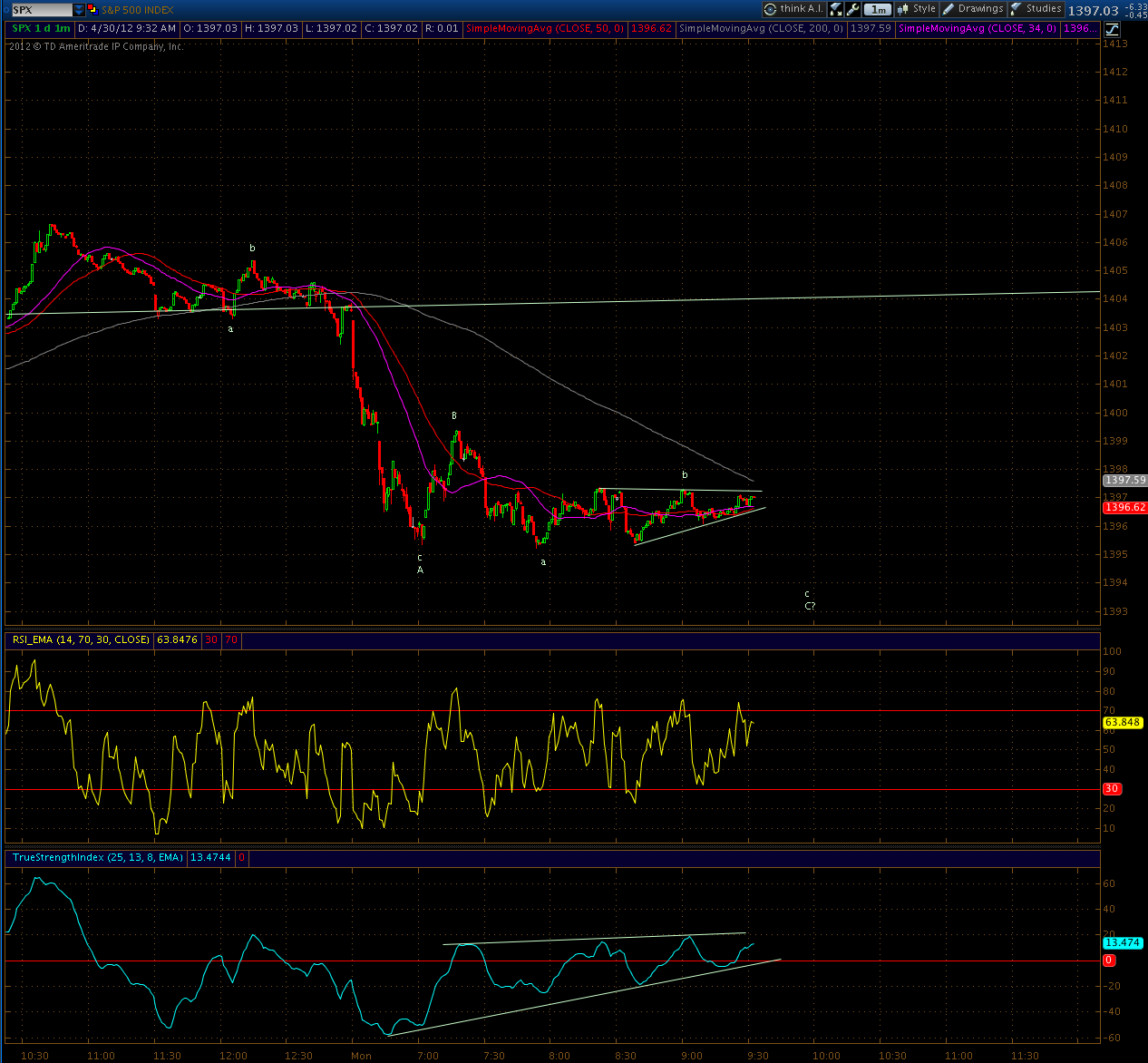Open the think A.I. tool
The image size is (1148, 1063).
pyautogui.click(x=793, y=9)
